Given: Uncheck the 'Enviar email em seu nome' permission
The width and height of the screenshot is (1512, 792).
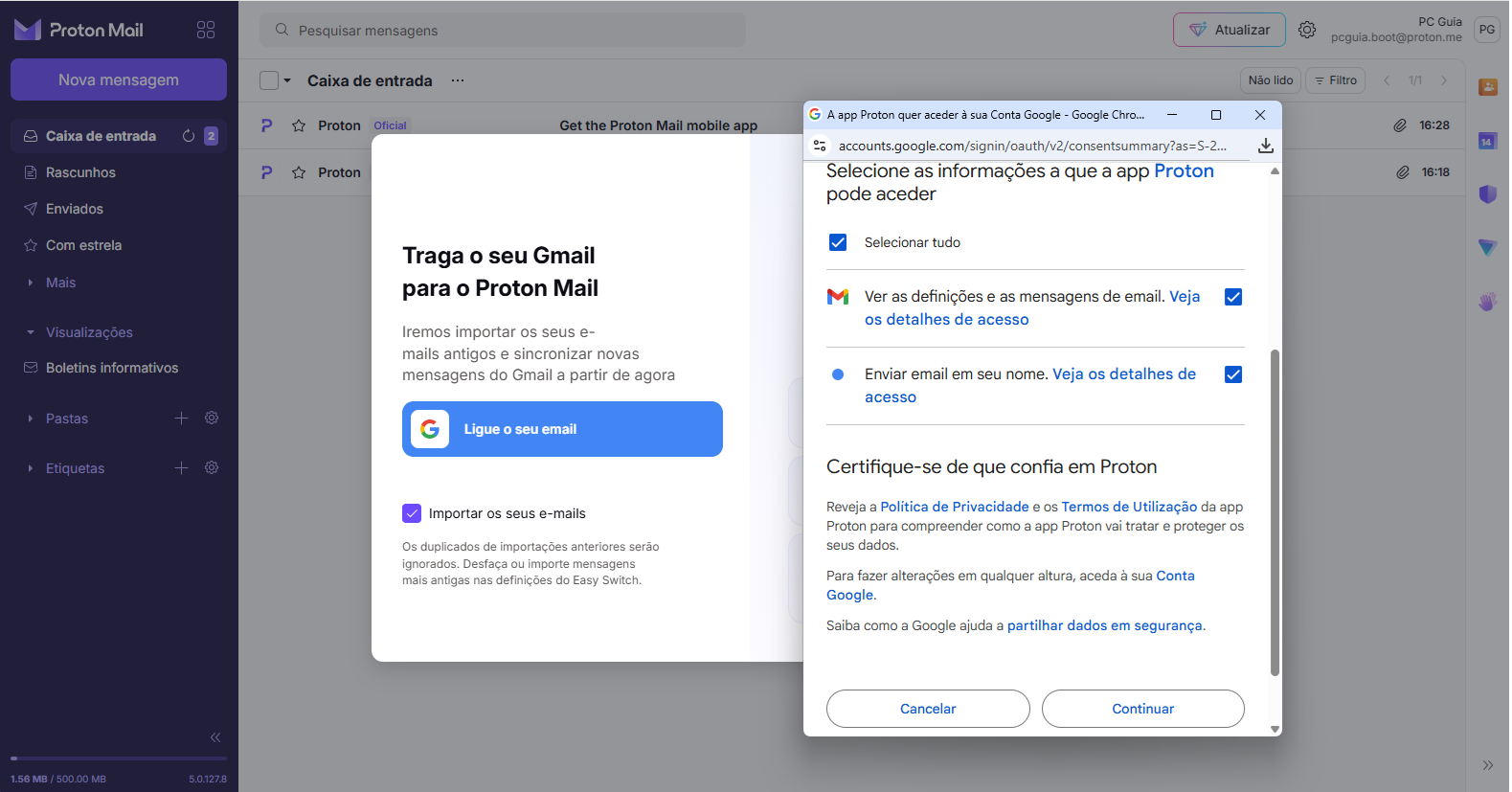Looking at the screenshot, I should pyautogui.click(x=1233, y=374).
